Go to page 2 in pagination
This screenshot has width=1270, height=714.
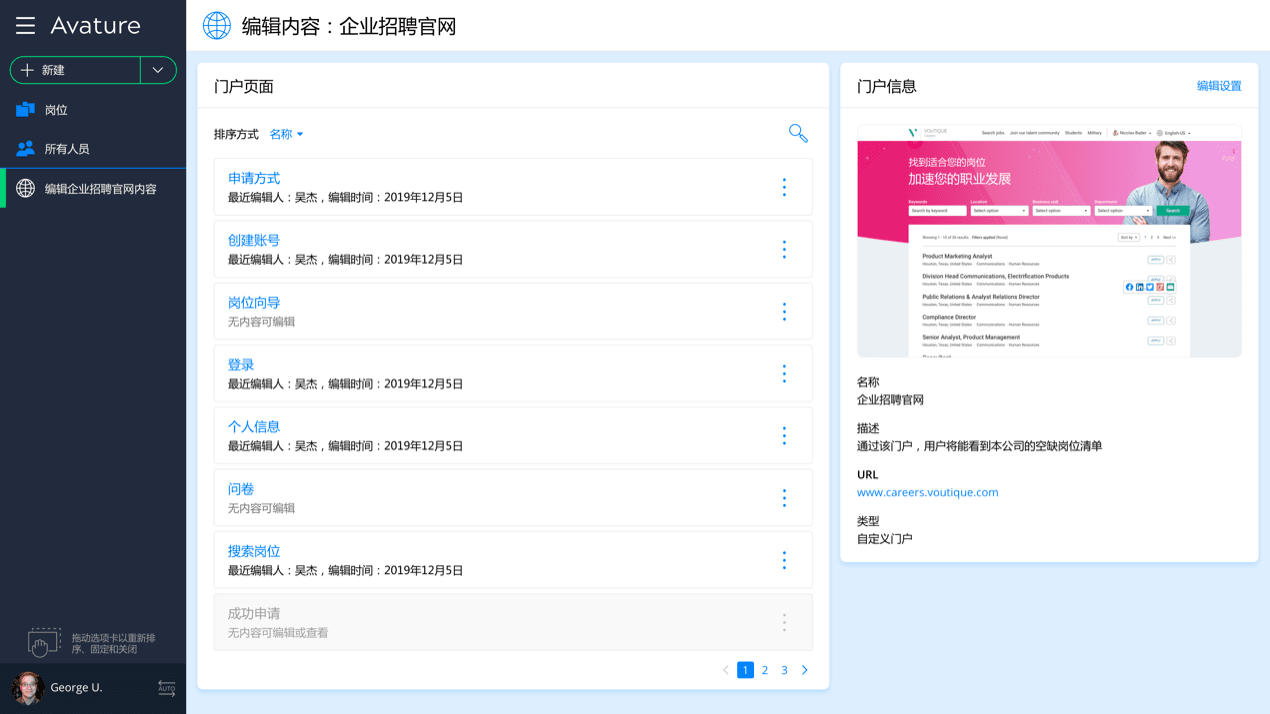(765, 670)
